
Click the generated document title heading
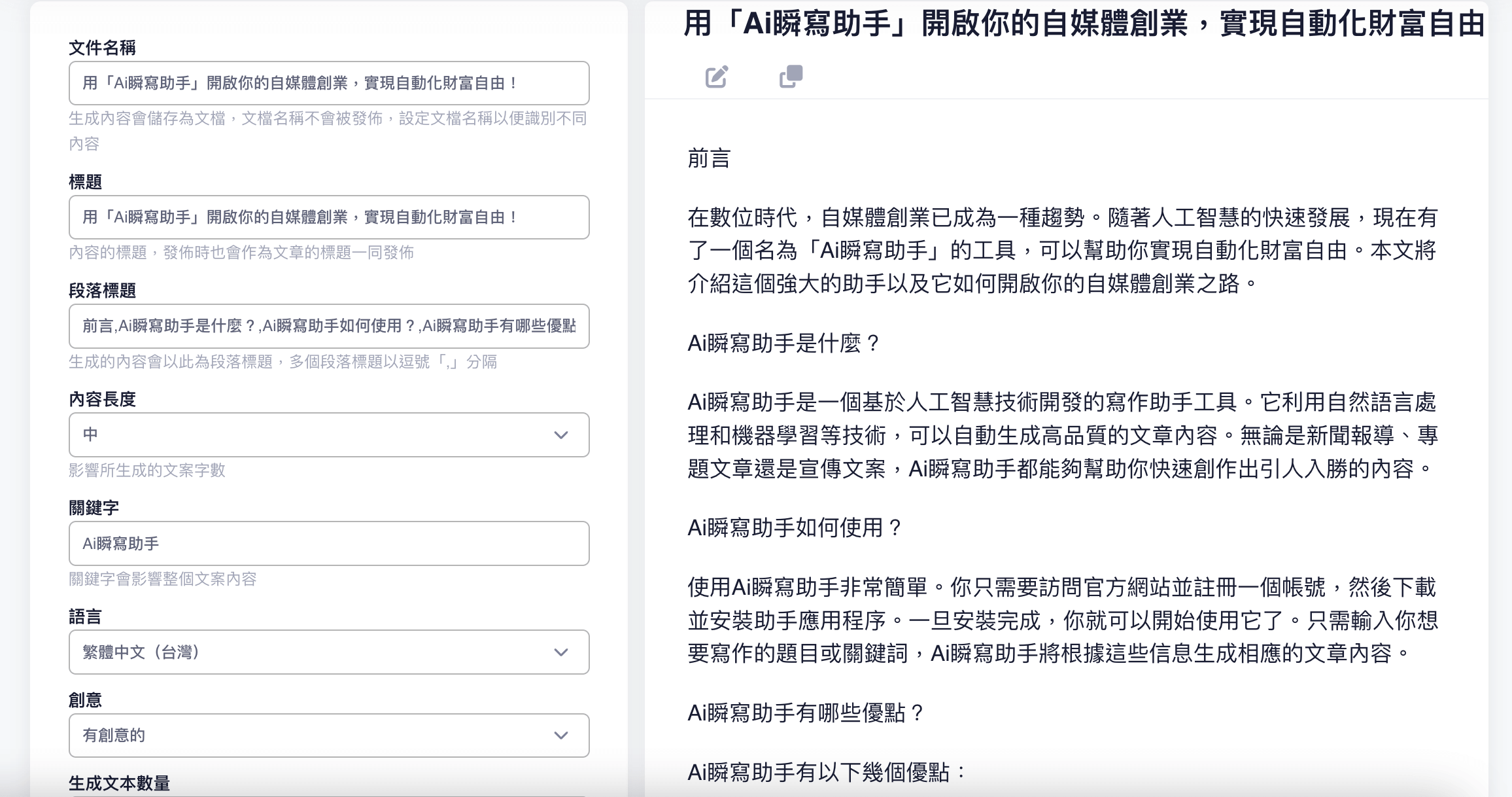point(1082,24)
